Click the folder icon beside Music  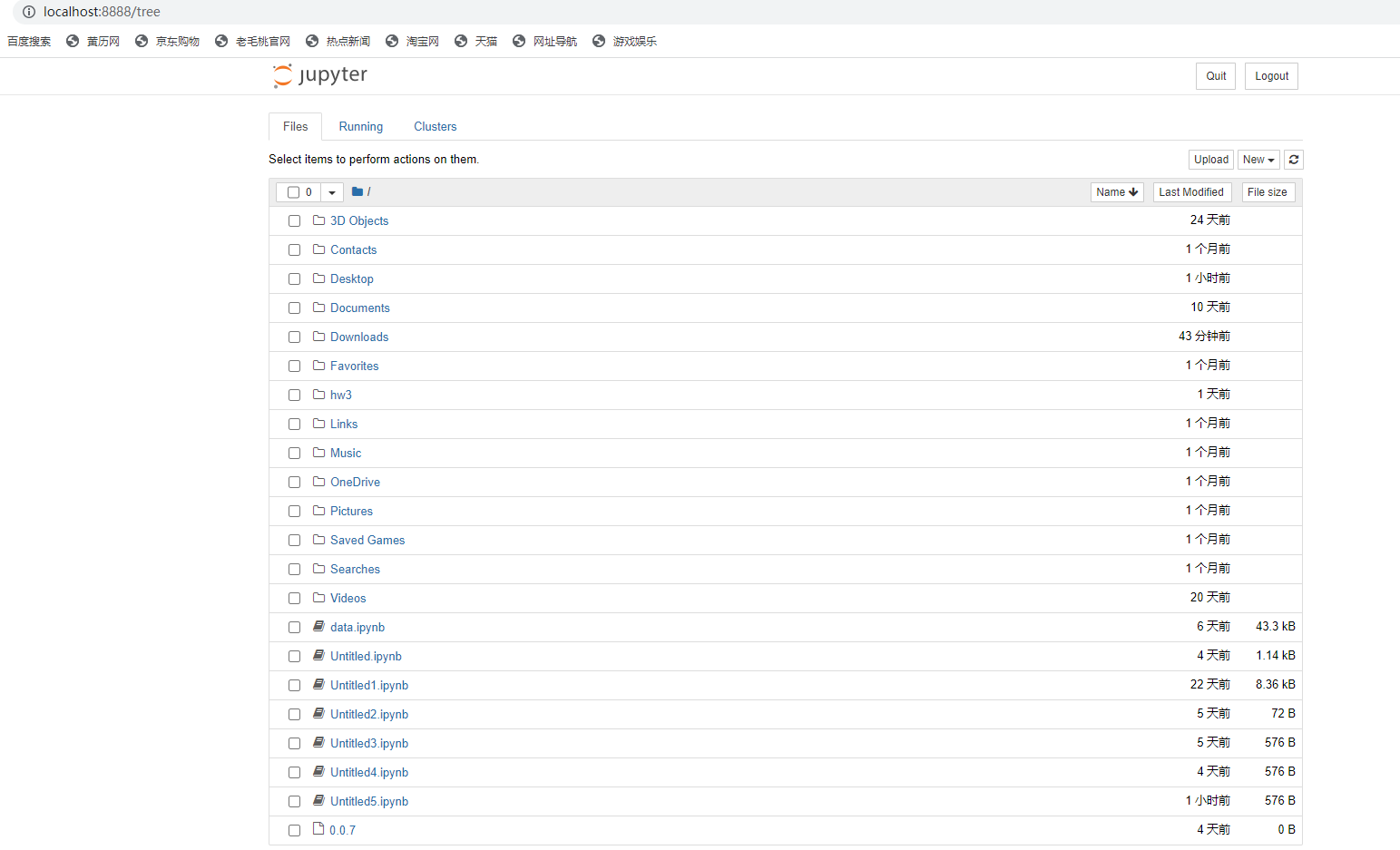click(x=318, y=453)
